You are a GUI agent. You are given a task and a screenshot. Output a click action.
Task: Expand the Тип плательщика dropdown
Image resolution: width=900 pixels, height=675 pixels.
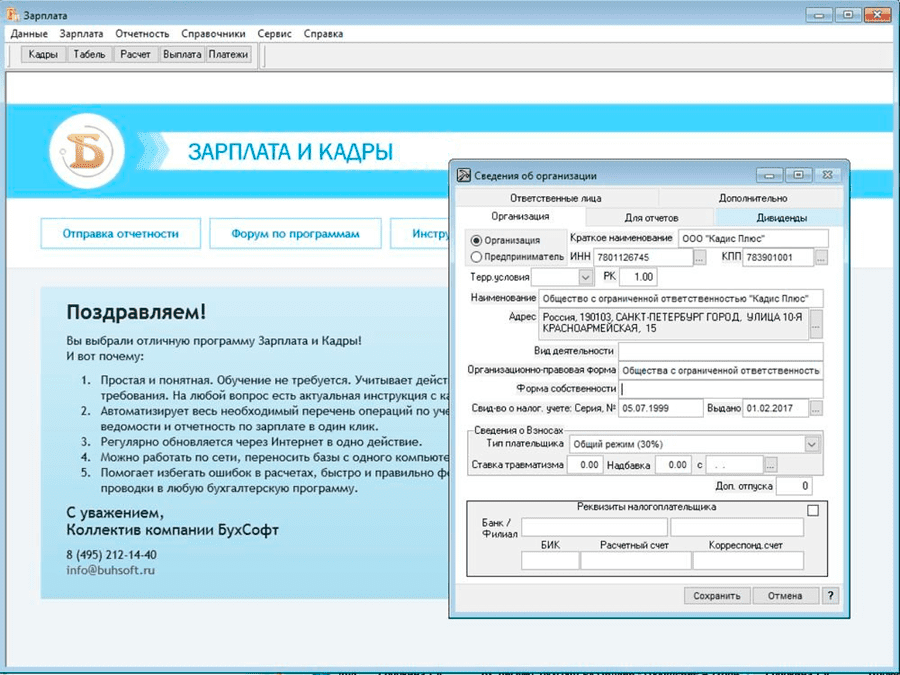click(x=812, y=444)
